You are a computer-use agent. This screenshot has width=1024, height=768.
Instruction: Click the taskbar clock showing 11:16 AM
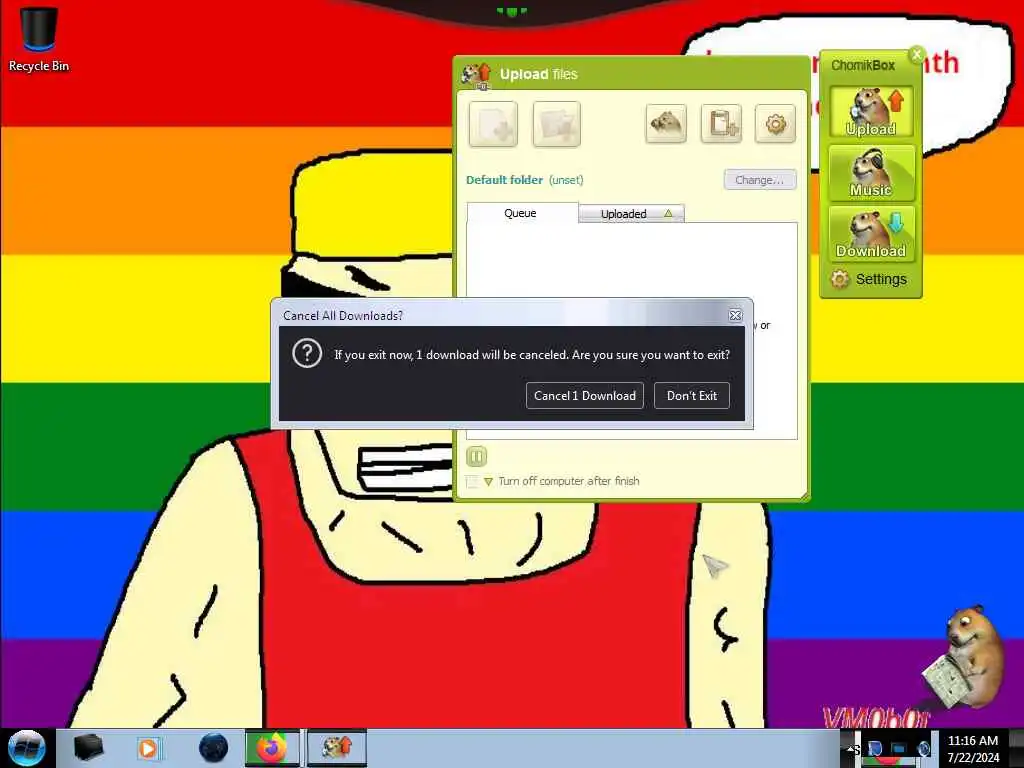point(972,748)
